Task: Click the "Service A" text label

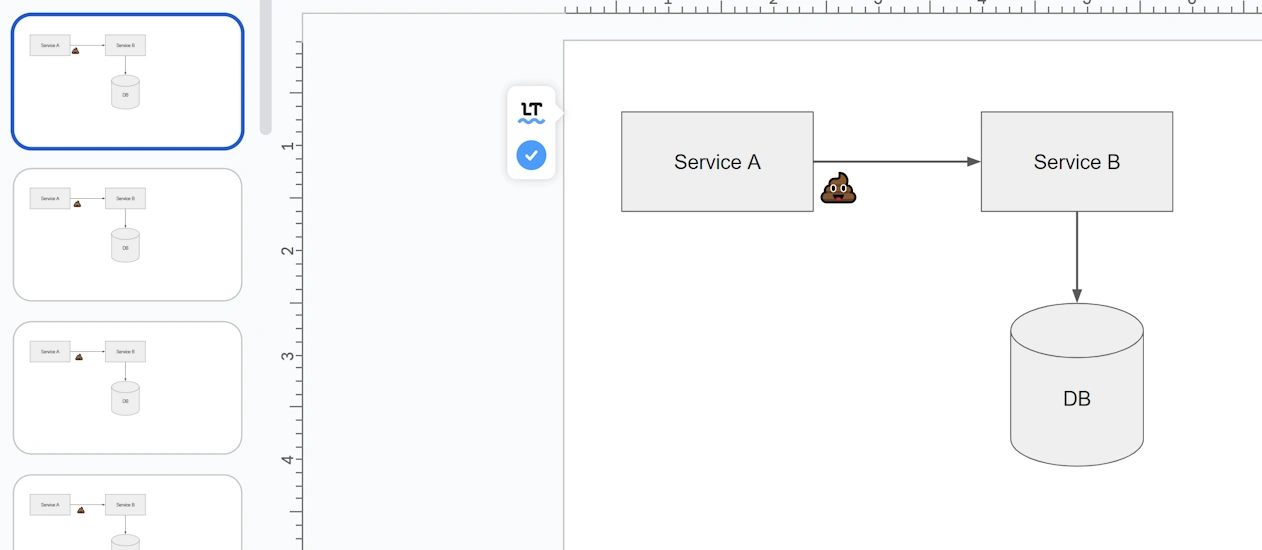Action: point(717,162)
